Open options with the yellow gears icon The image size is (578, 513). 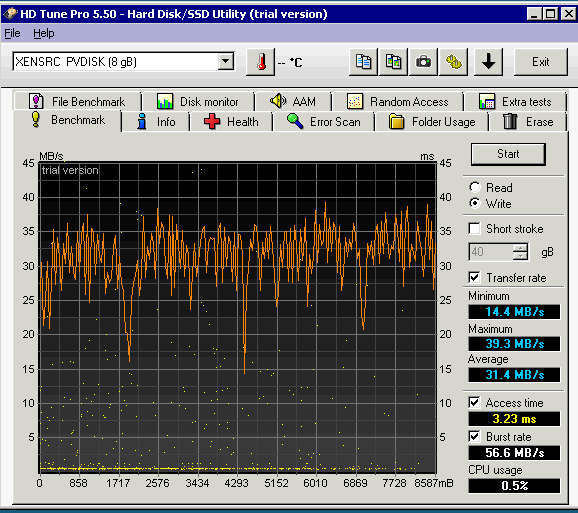pyautogui.click(x=453, y=62)
